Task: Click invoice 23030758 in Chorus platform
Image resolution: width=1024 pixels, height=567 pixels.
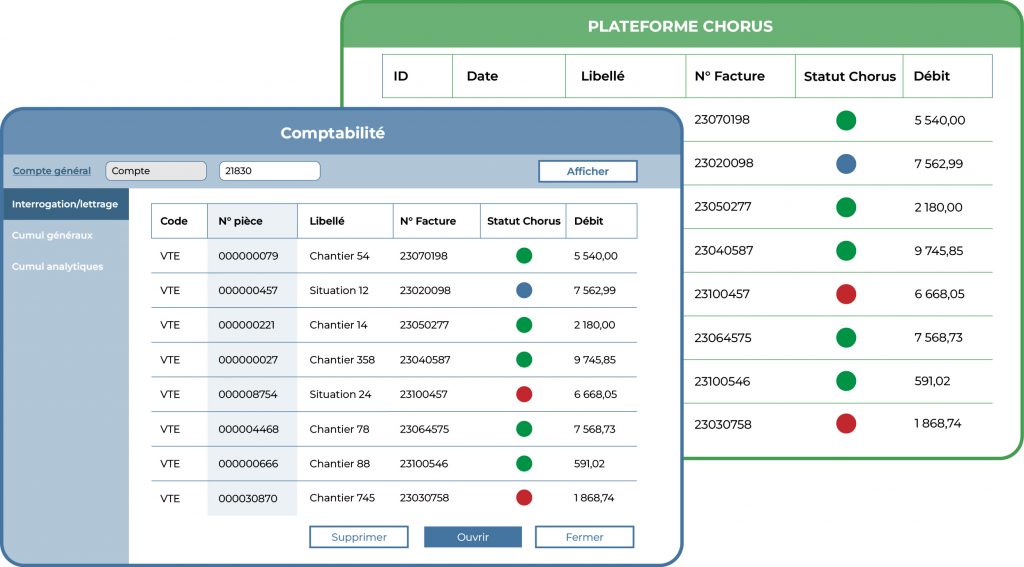Action: [723, 425]
